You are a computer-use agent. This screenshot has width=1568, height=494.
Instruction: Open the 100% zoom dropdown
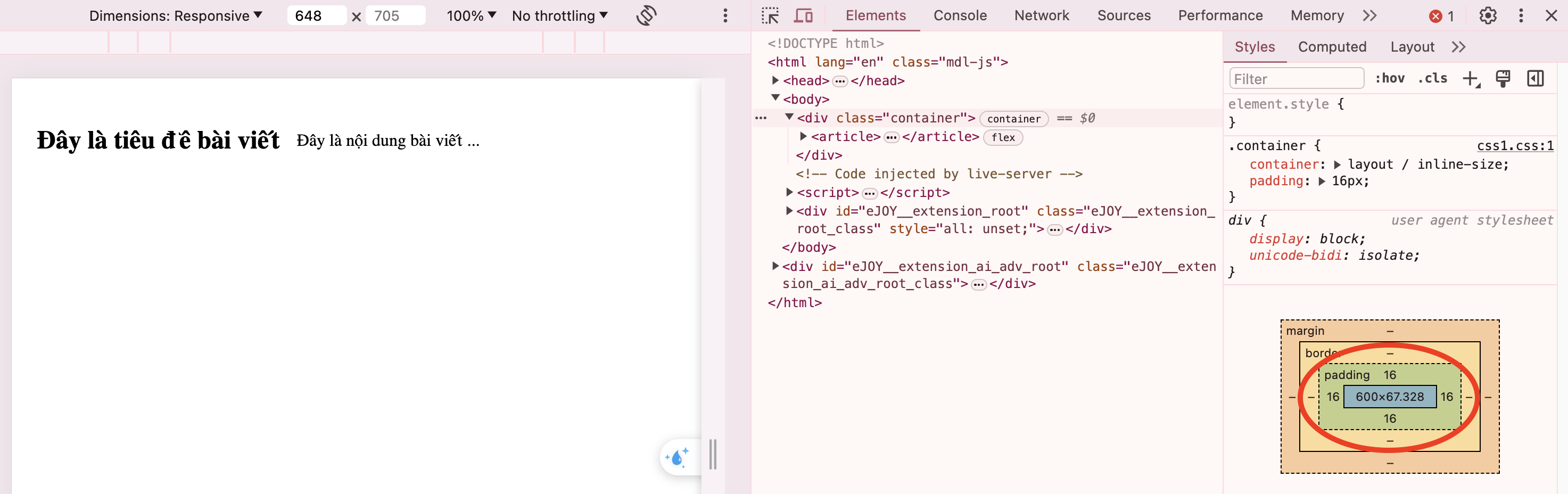pos(471,16)
